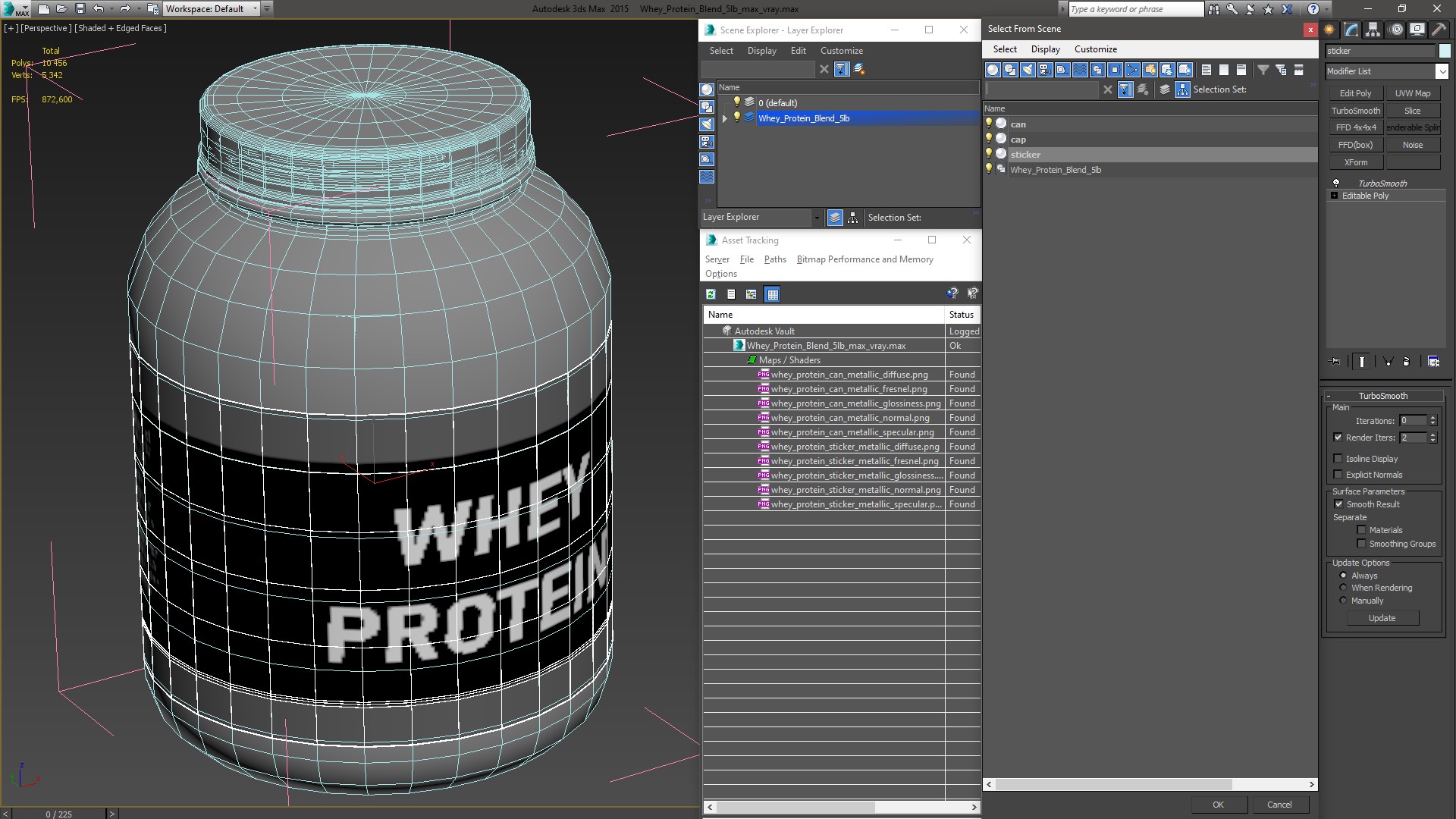Viewport: 1456px width, 819px height.
Task: Click the Save File floppy icon
Action: [80, 9]
